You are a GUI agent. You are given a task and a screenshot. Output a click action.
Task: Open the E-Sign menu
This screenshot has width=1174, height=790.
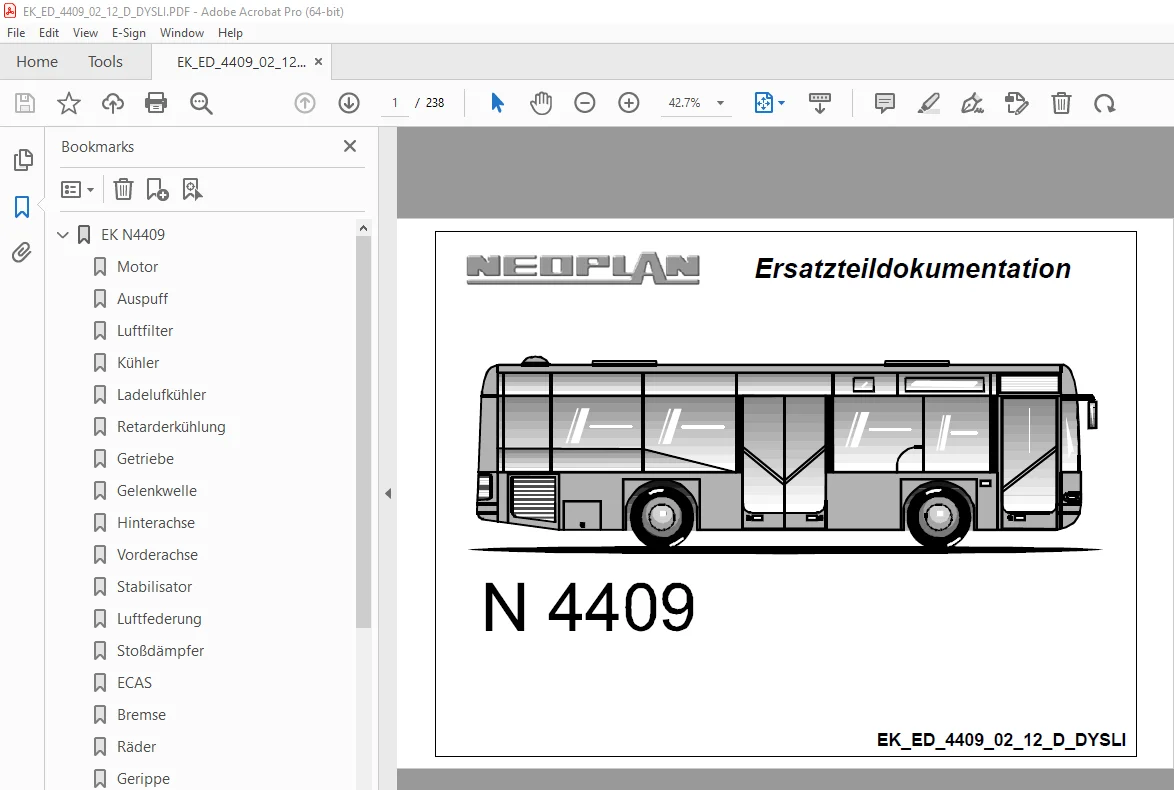pos(129,33)
